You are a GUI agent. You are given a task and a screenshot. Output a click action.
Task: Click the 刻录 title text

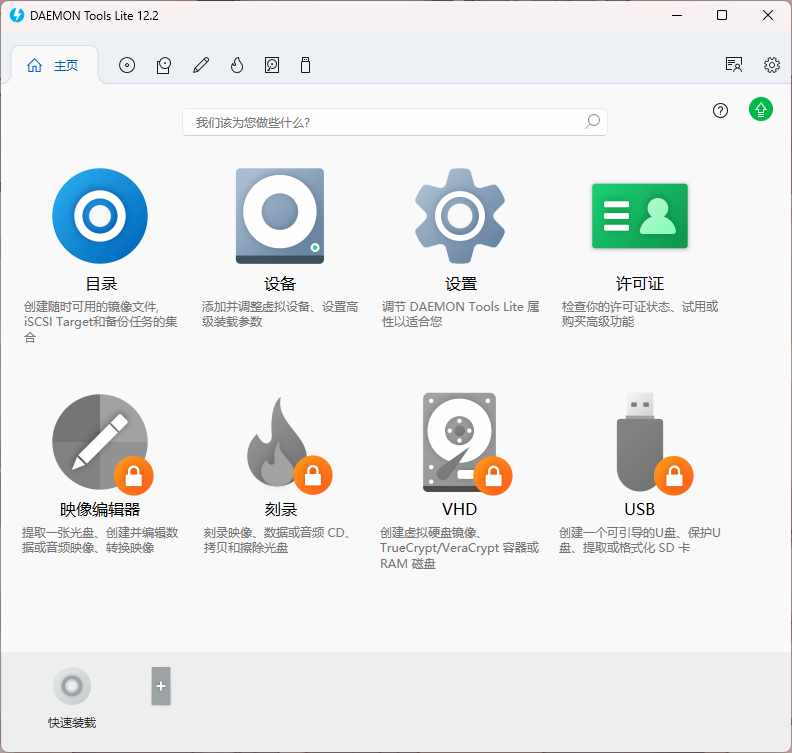[280, 509]
